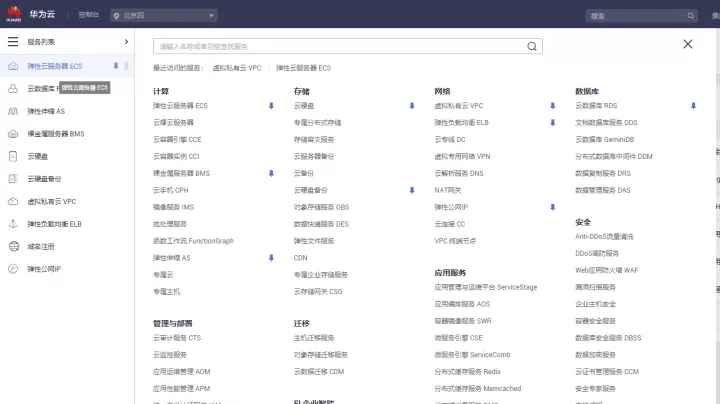Open 对象存储服务 OBS service
This screenshot has height=404, width=720.
pos(321,207)
